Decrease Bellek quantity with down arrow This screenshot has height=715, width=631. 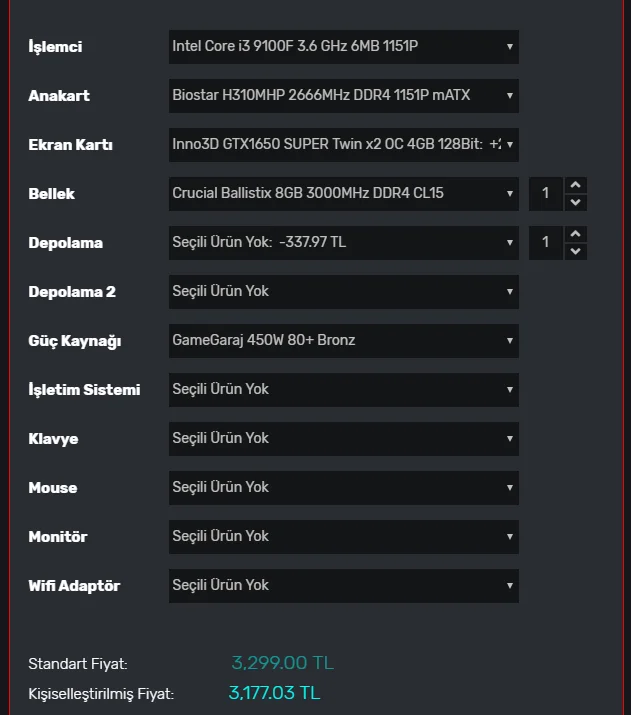575,202
